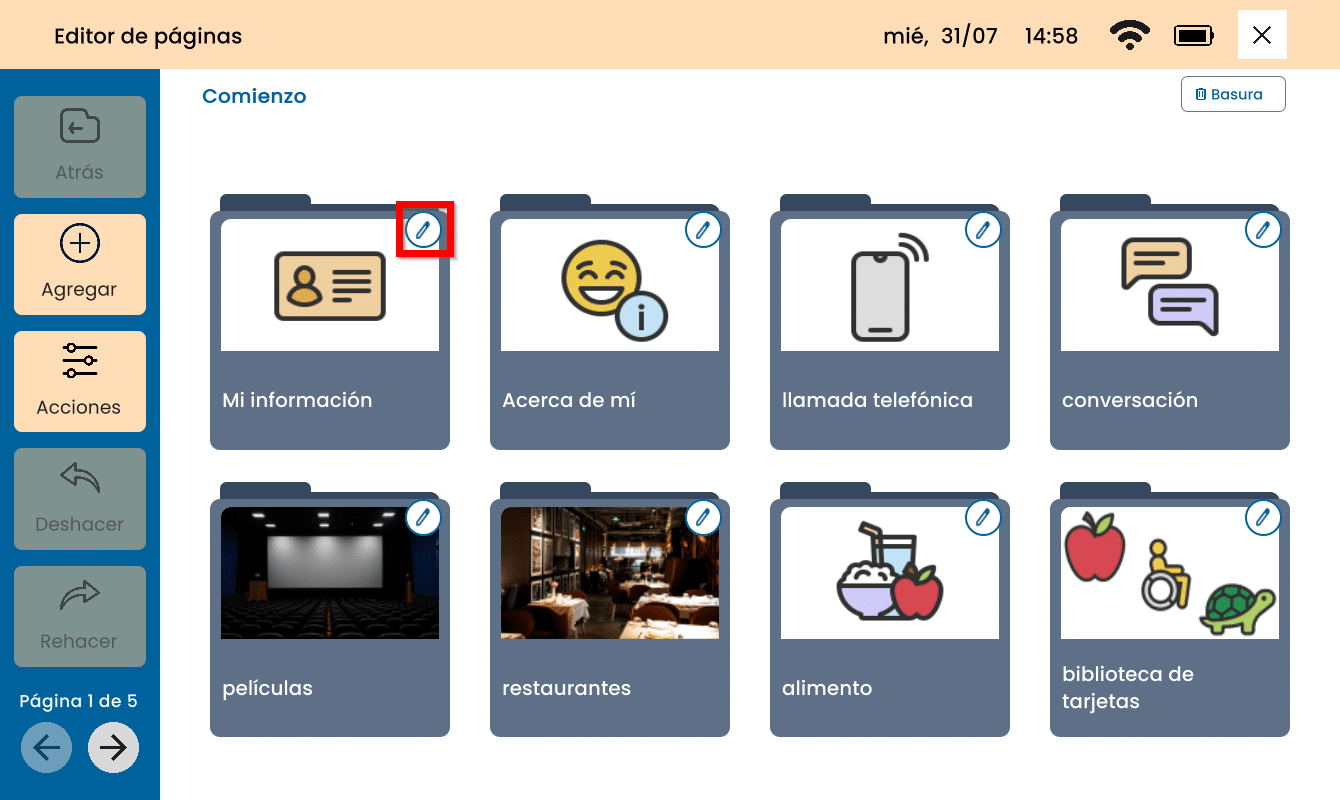Select the restaurantes folder photo
The image size is (1340, 800).
609,573
